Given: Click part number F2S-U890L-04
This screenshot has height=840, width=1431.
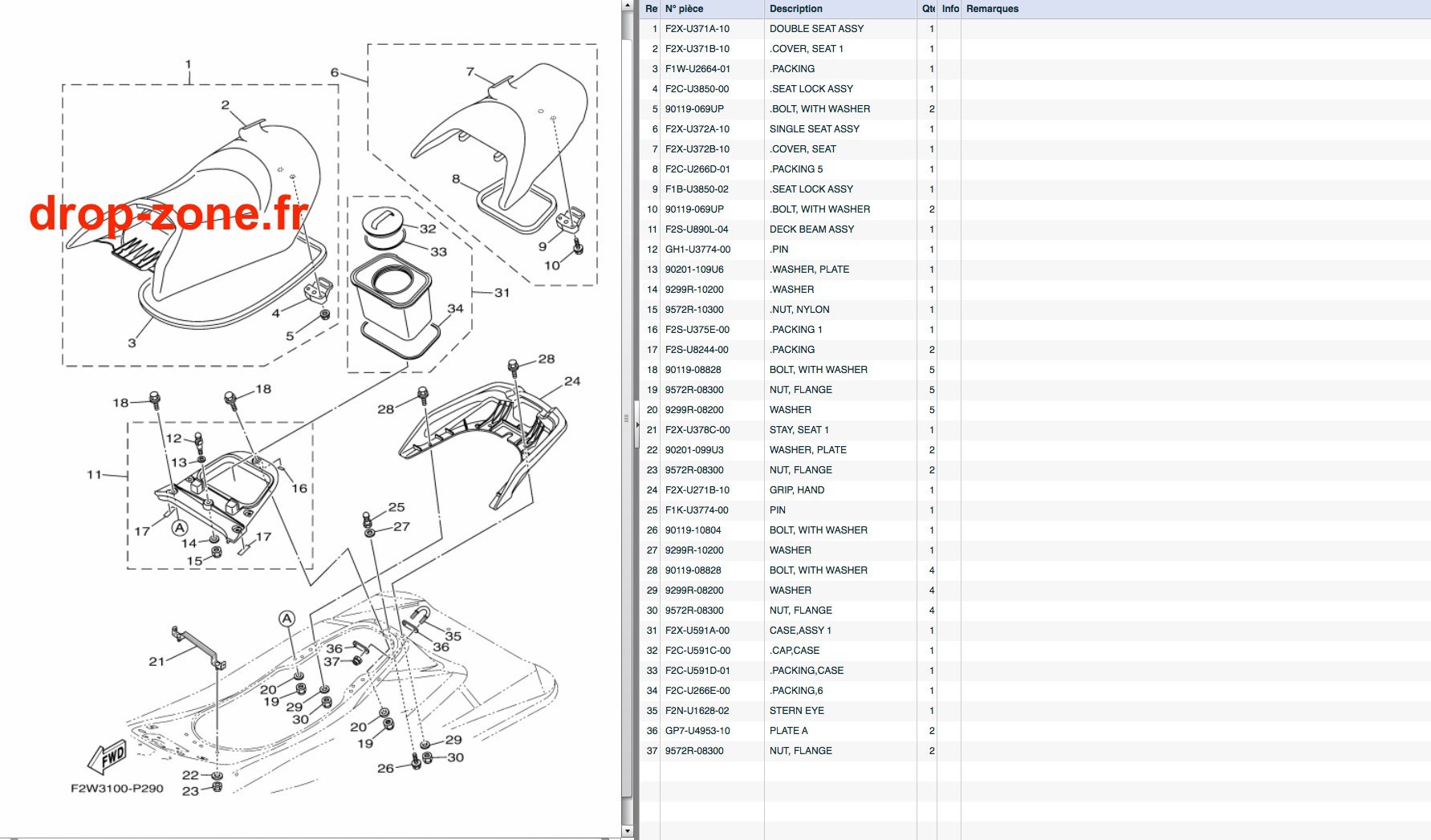Looking at the screenshot, I should click(697, 229).
